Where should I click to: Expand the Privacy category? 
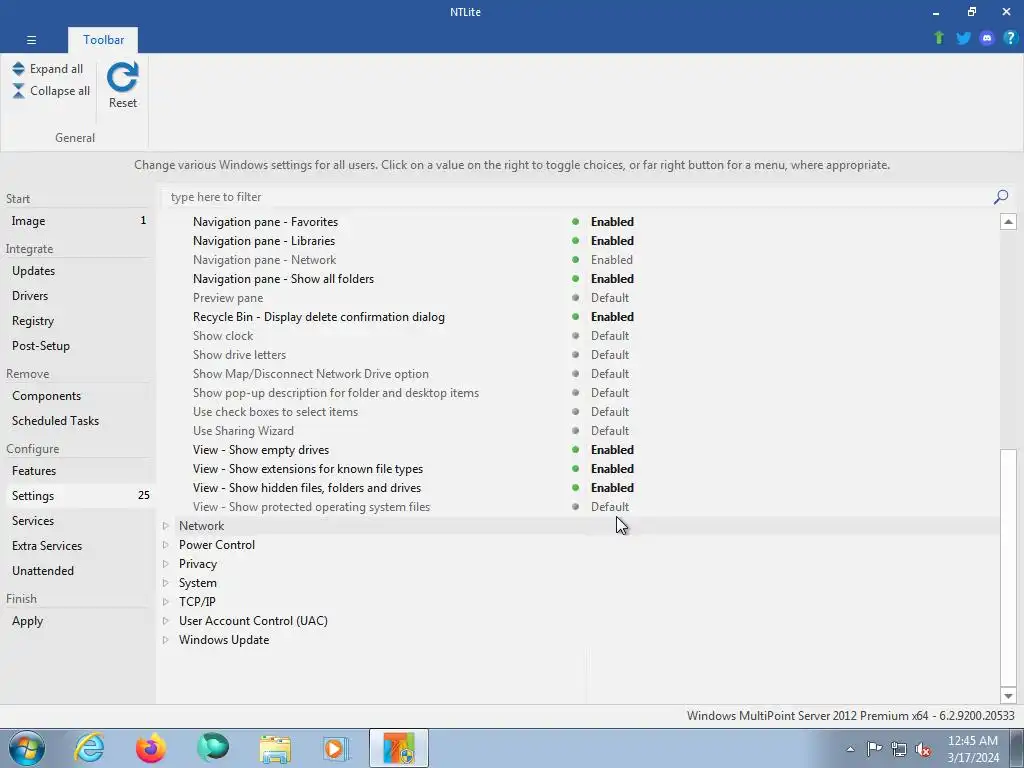pyautogui.click(x=166, y=564)
